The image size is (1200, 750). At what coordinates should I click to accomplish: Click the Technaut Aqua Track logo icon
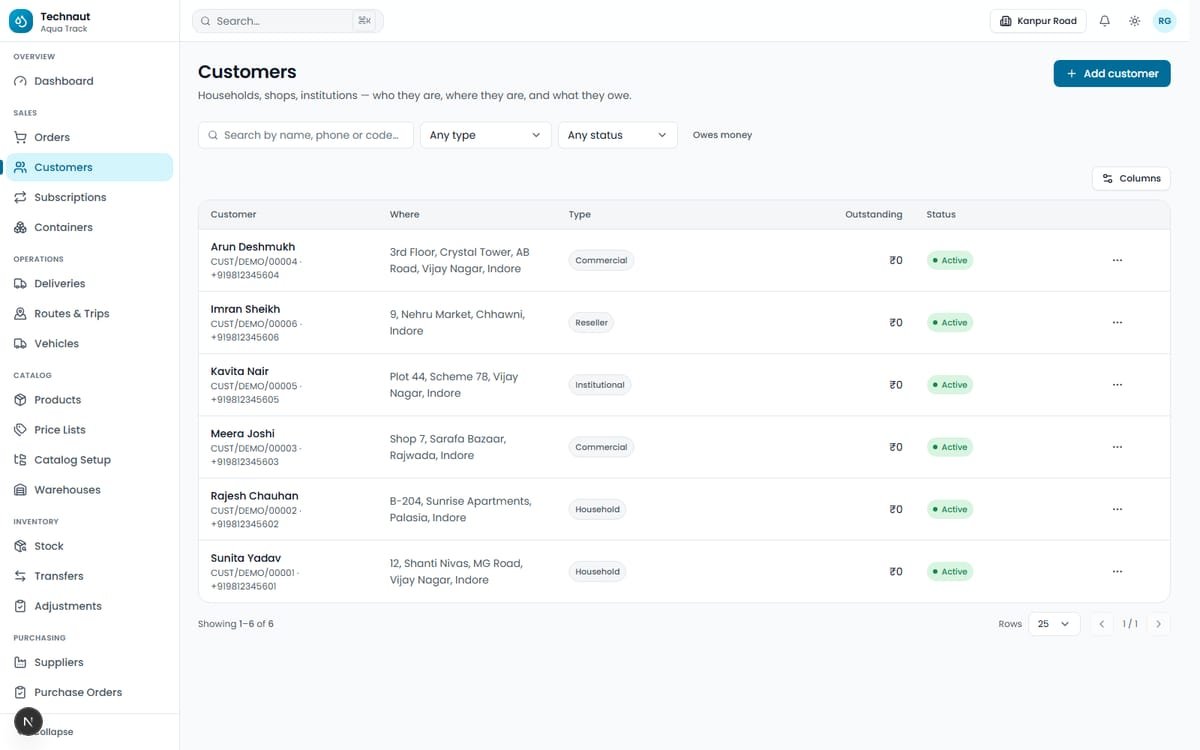pyautogui.click(x=21, y=21)
